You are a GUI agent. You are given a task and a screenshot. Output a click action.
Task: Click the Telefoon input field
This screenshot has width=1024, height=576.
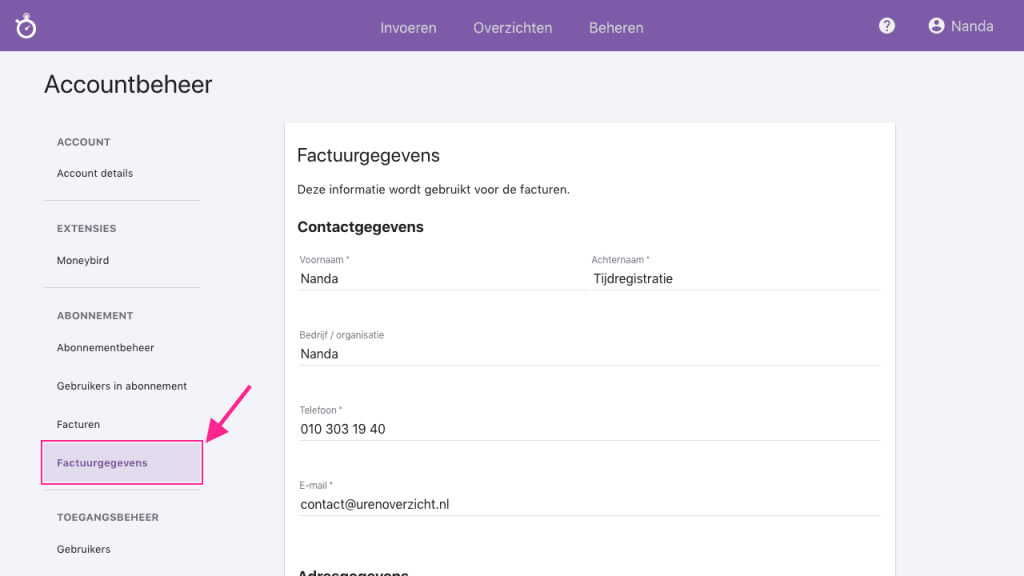588,429
